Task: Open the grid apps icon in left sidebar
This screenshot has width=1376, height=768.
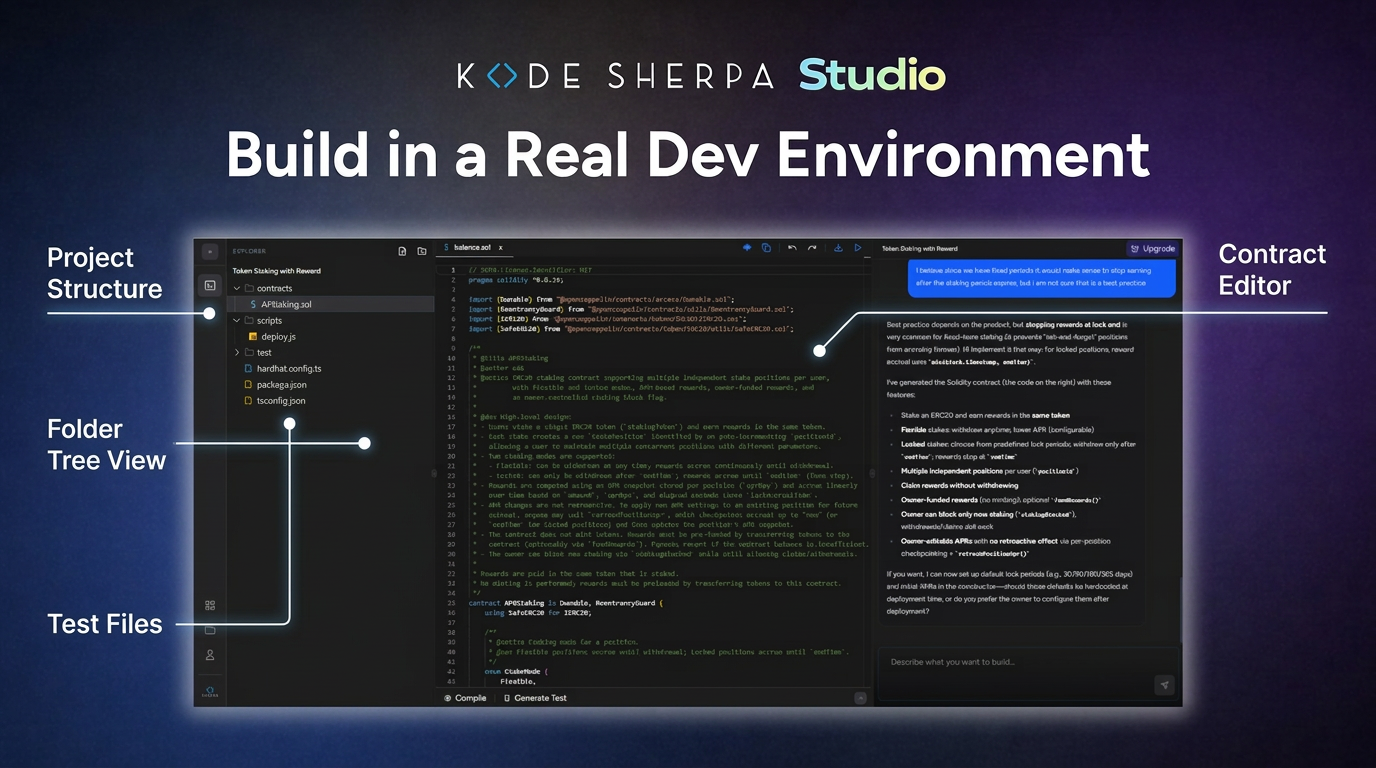Action: pos(210,605)
